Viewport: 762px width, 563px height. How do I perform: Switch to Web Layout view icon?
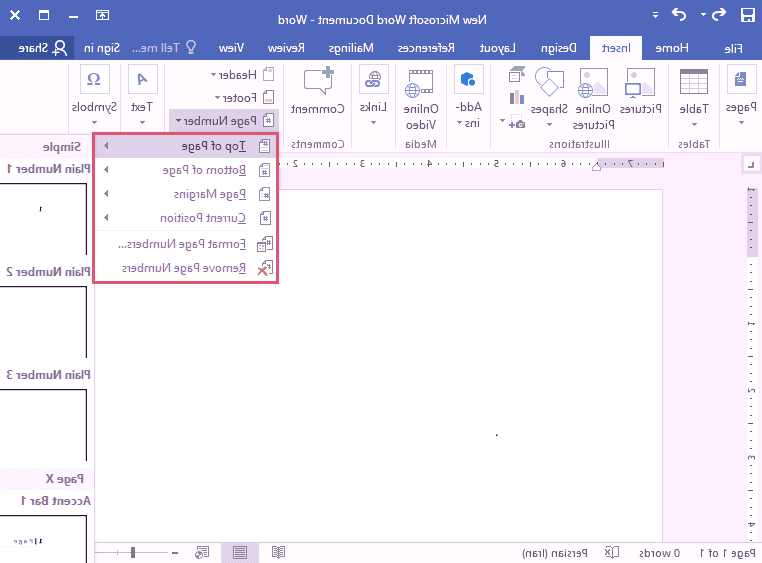pos(202,552)
